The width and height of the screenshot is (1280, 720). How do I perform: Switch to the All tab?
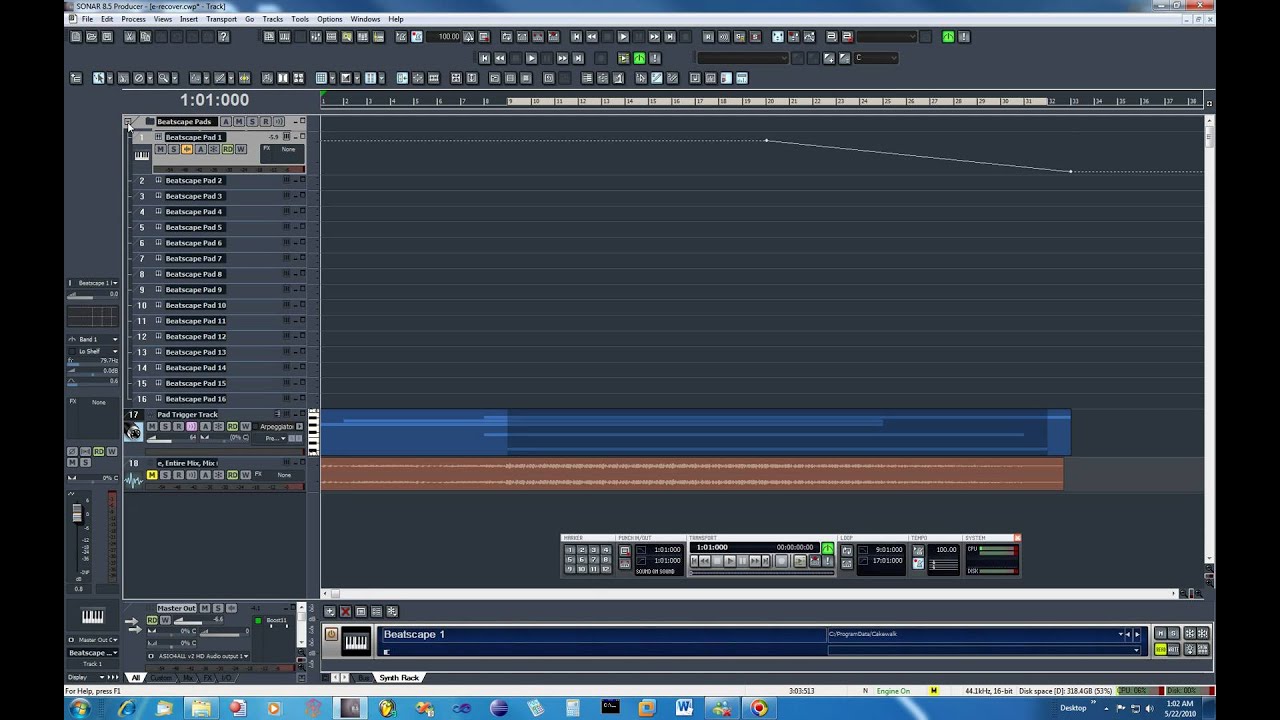(136, 678)
